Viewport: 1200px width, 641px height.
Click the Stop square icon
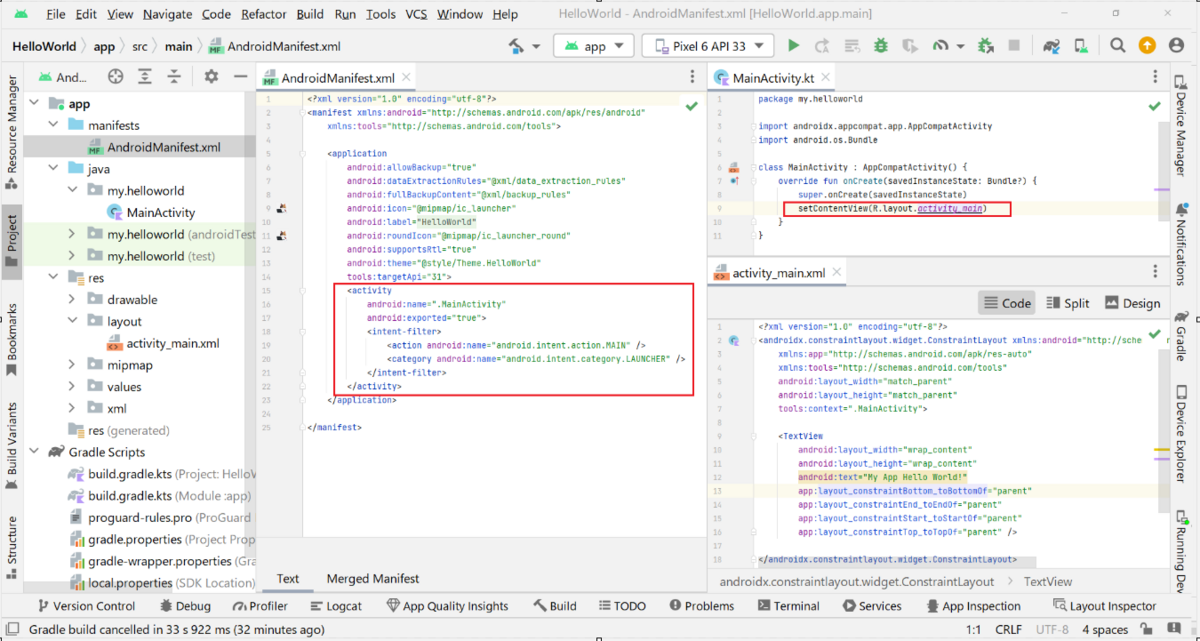1013,46
